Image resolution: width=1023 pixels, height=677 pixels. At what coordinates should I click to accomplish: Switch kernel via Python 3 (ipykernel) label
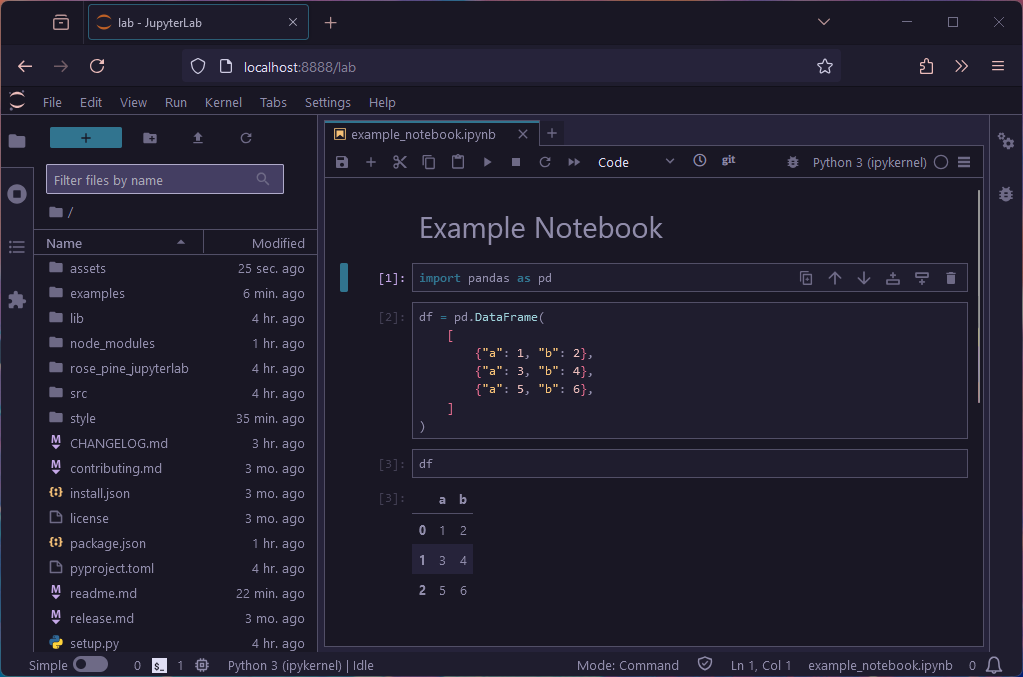[869, 162]
